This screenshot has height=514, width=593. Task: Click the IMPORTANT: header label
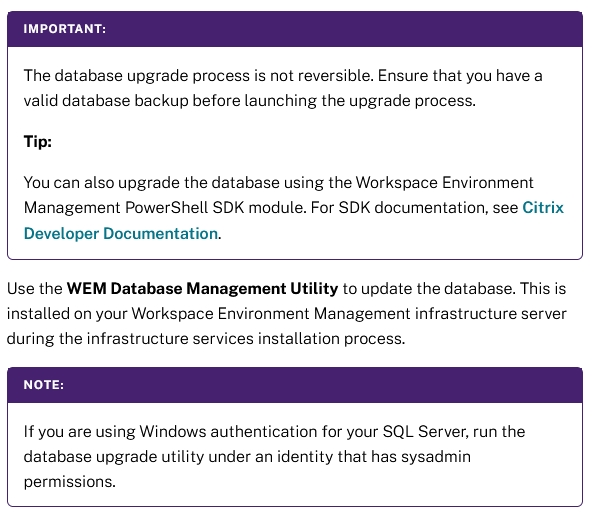[65, 29]
